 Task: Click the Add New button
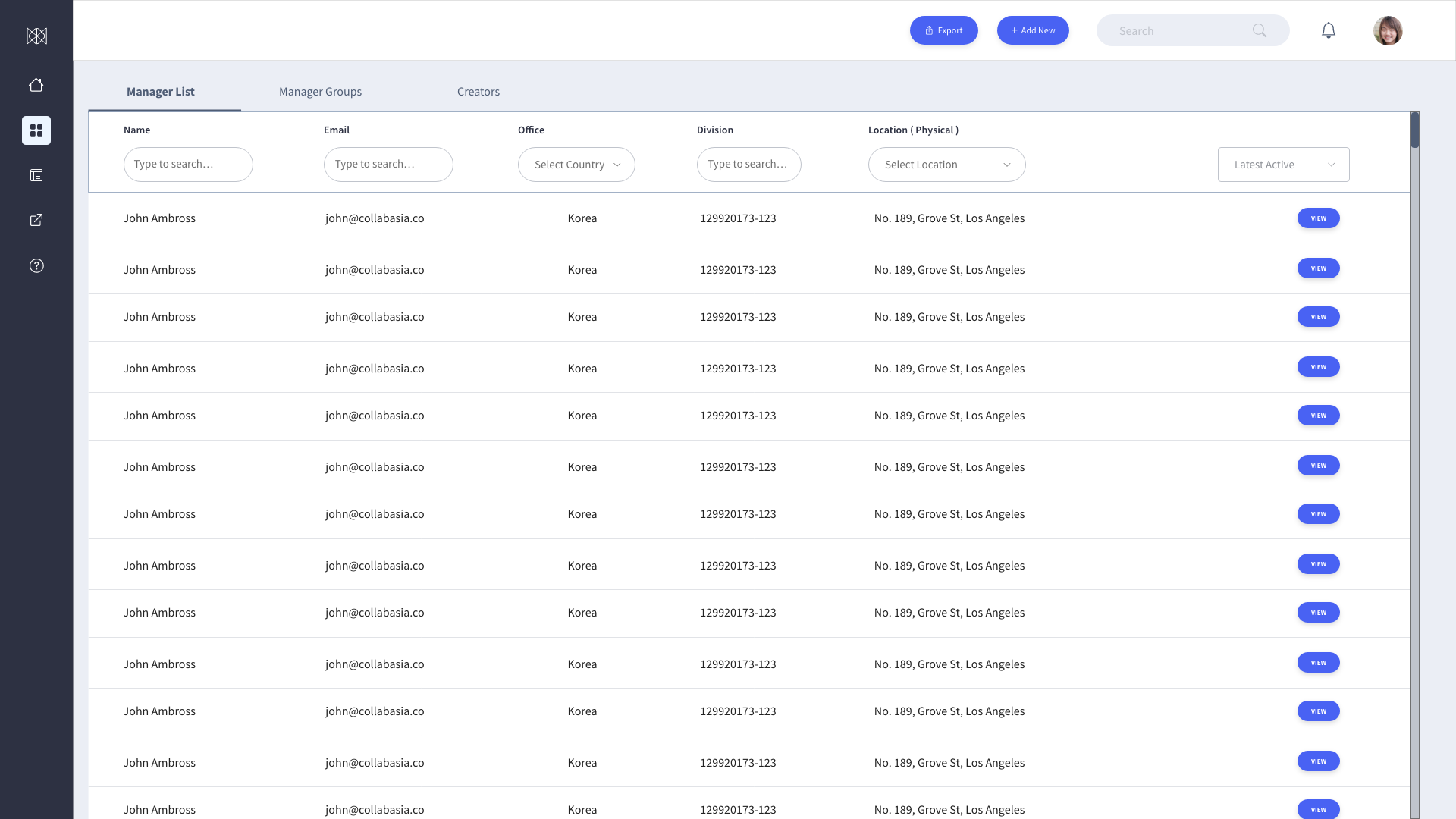pos(1032,30)
